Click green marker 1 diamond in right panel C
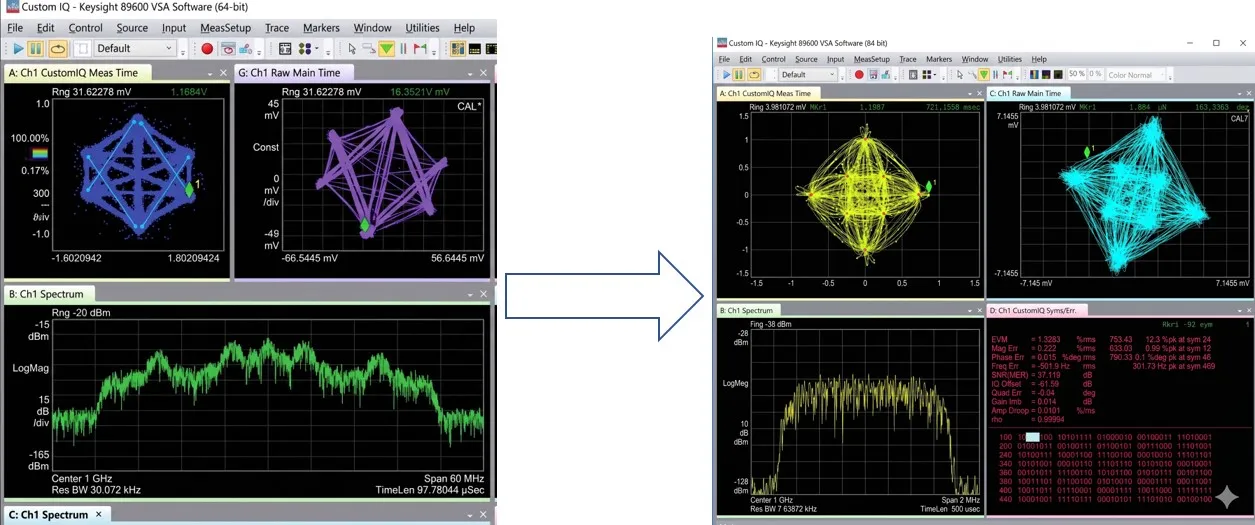 pos(1088,152)
